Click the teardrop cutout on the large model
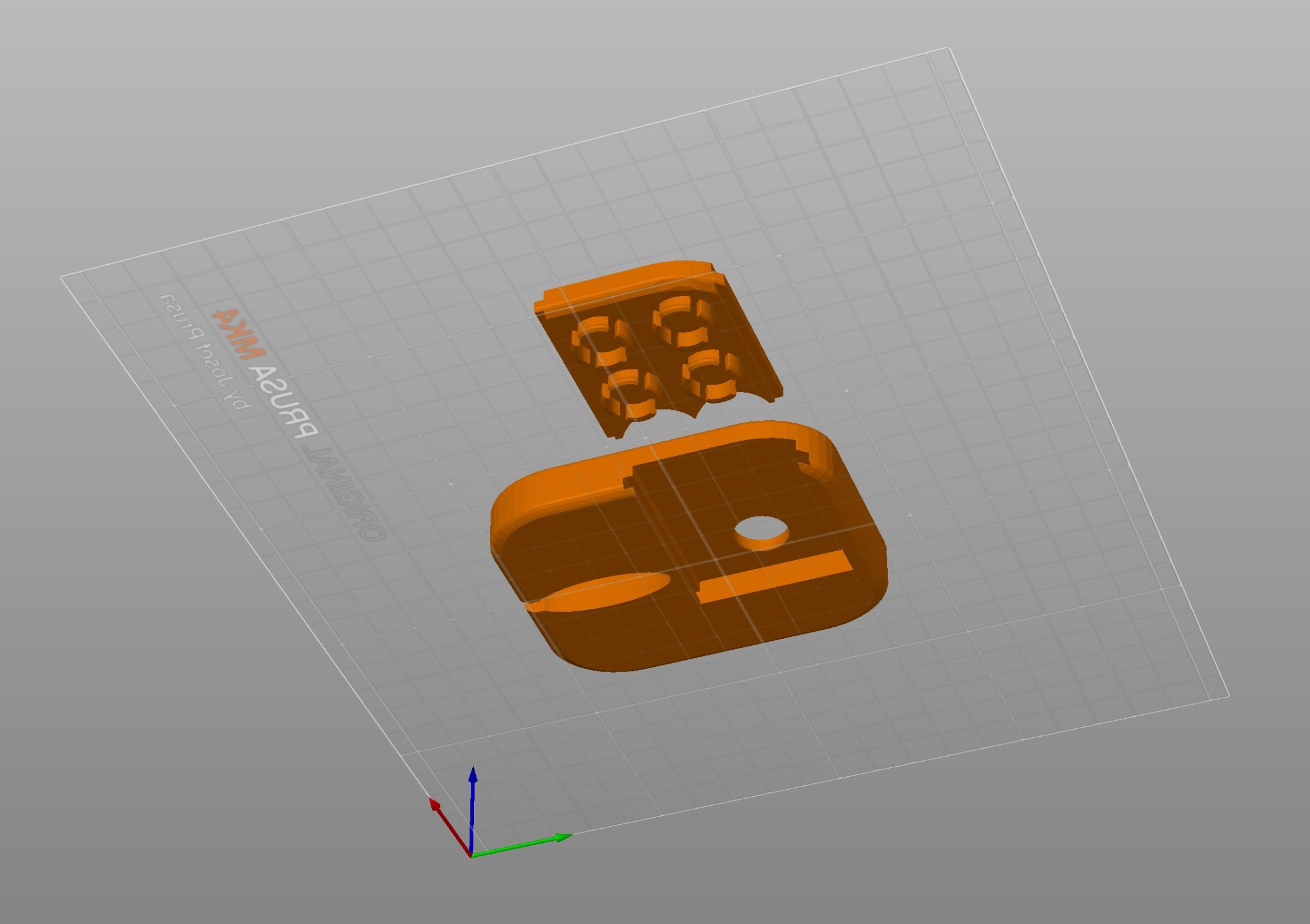Screen dimensions: 1310x924 [x=598, y=591]
